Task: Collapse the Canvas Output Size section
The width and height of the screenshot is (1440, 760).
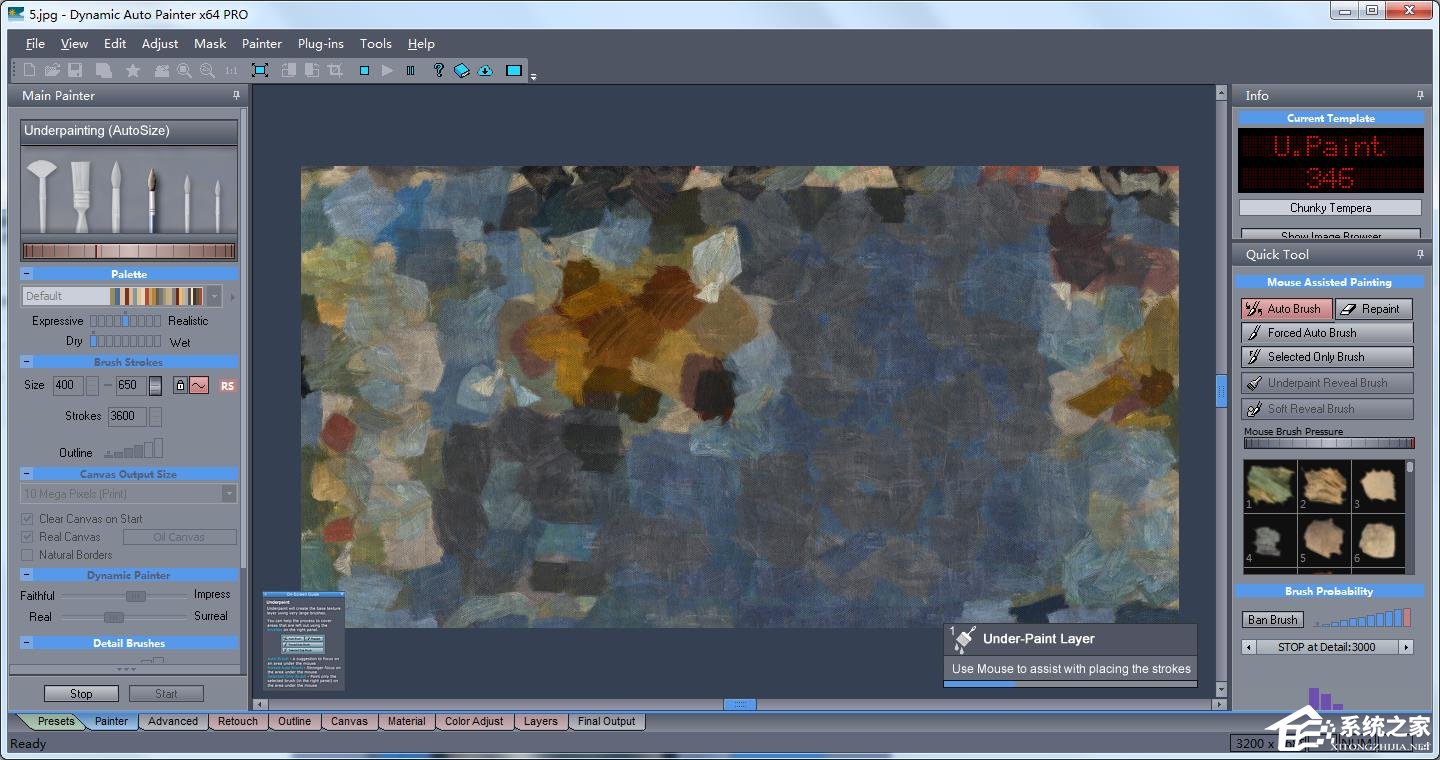Action: pyautogui.click(x=26, y=474)
